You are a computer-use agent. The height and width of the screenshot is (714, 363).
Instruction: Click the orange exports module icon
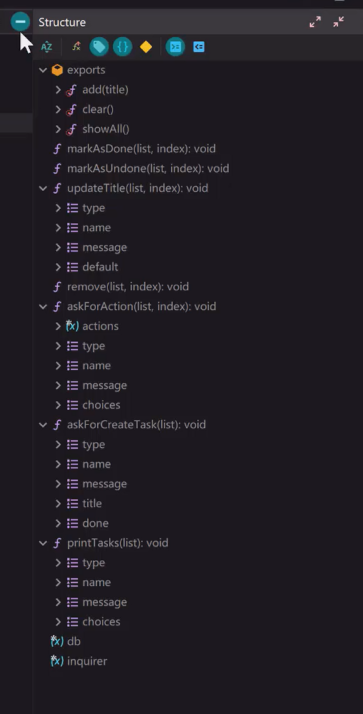57,70
